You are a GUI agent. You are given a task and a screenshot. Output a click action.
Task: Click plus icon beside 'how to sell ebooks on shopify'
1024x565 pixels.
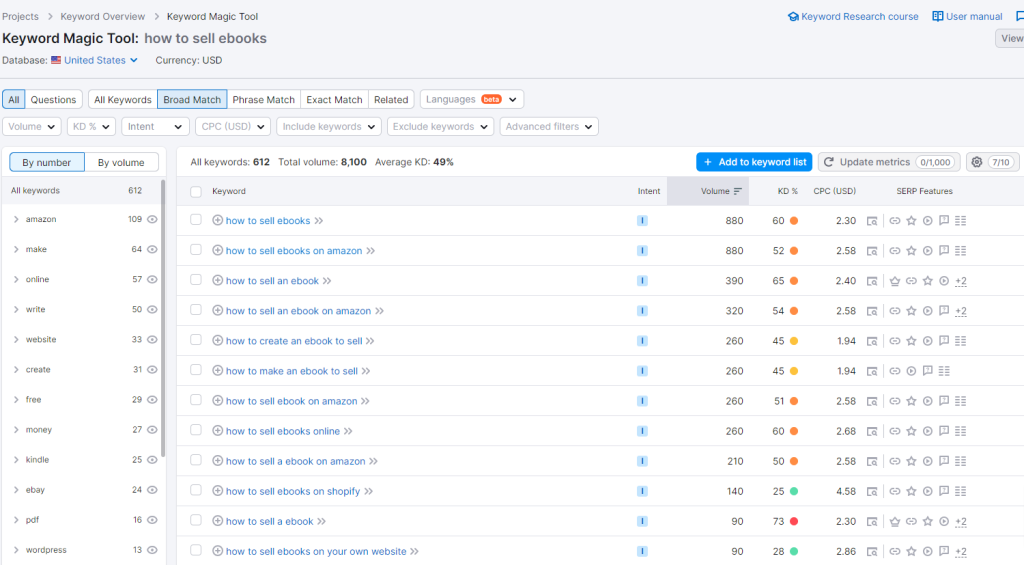pyautogui.click(x=217, y=491)
